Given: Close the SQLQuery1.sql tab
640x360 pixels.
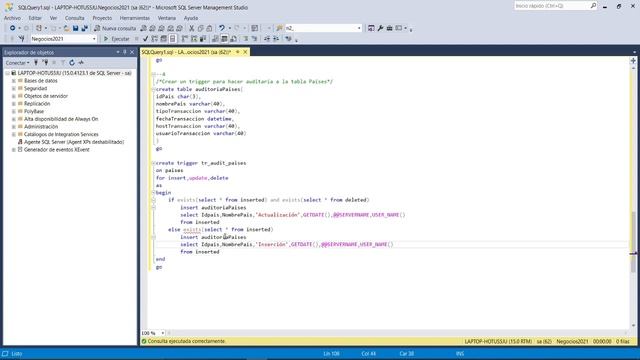Looking at the screenshot, I should coord(245,52).
